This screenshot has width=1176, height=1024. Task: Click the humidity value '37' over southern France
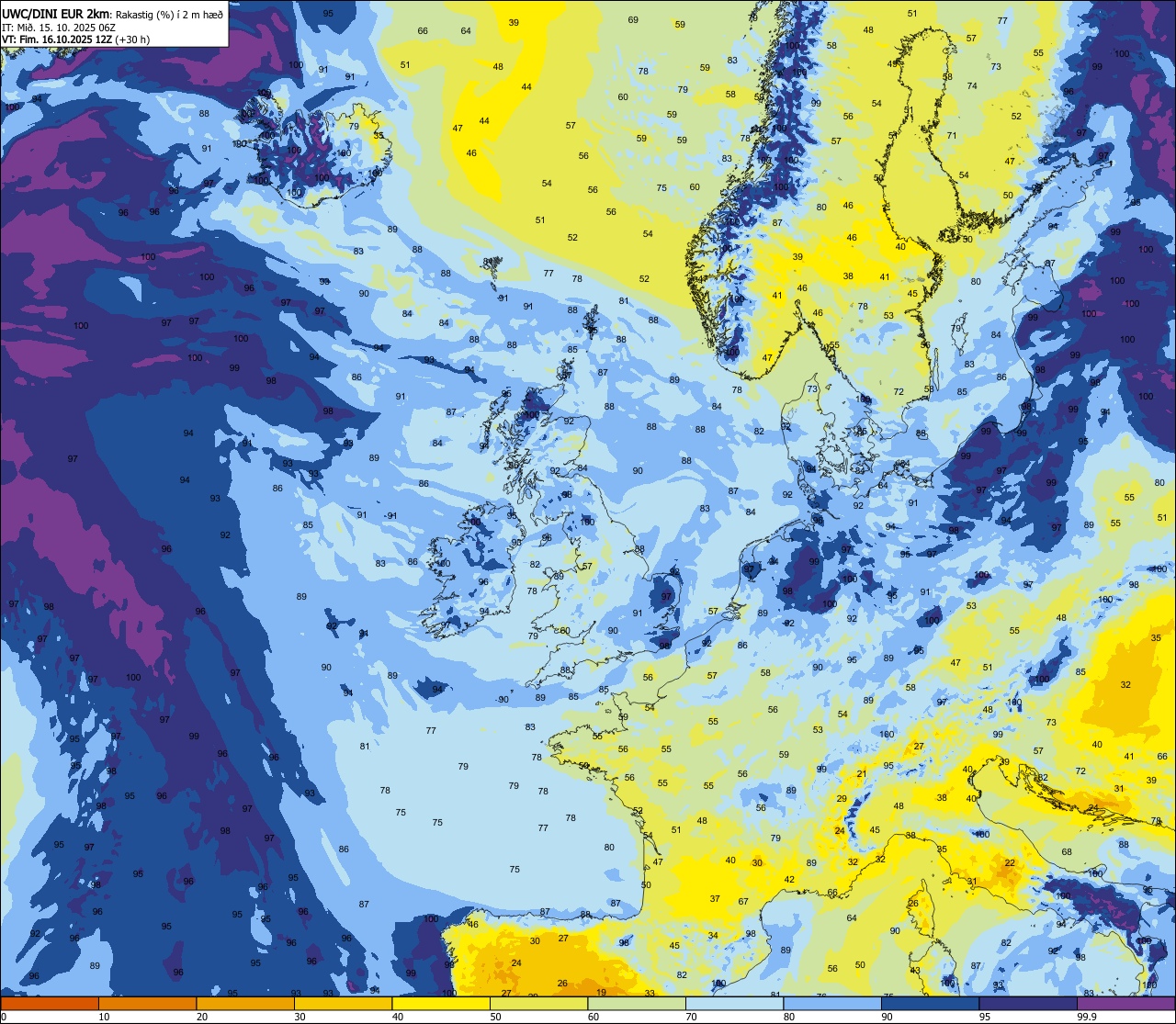coord(715,899)
